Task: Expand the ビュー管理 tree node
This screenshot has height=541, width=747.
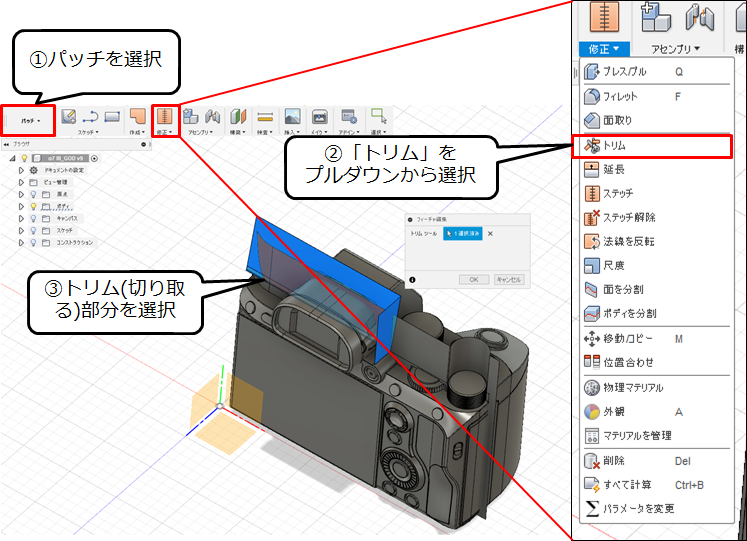Action: 21,182
